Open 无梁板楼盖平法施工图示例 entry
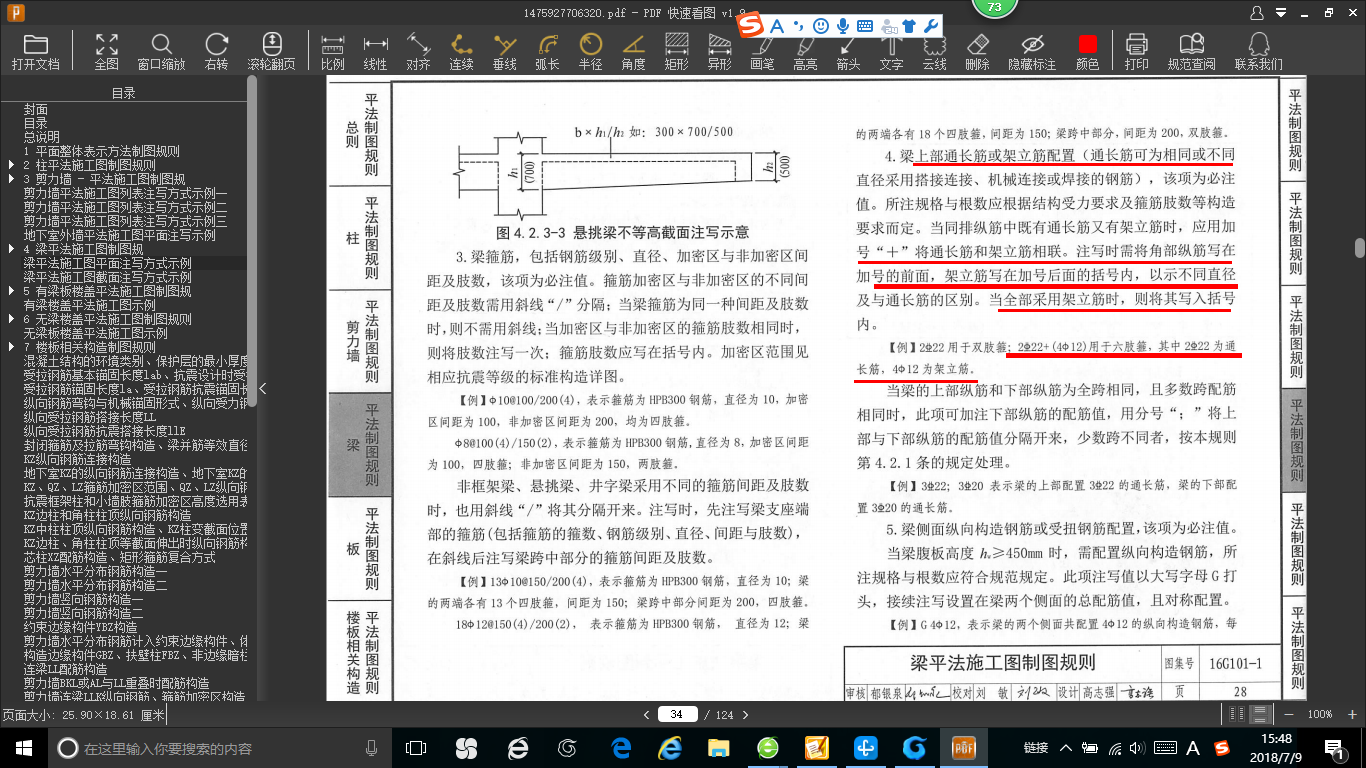The image size is (1366, 768). click(96, 333)
